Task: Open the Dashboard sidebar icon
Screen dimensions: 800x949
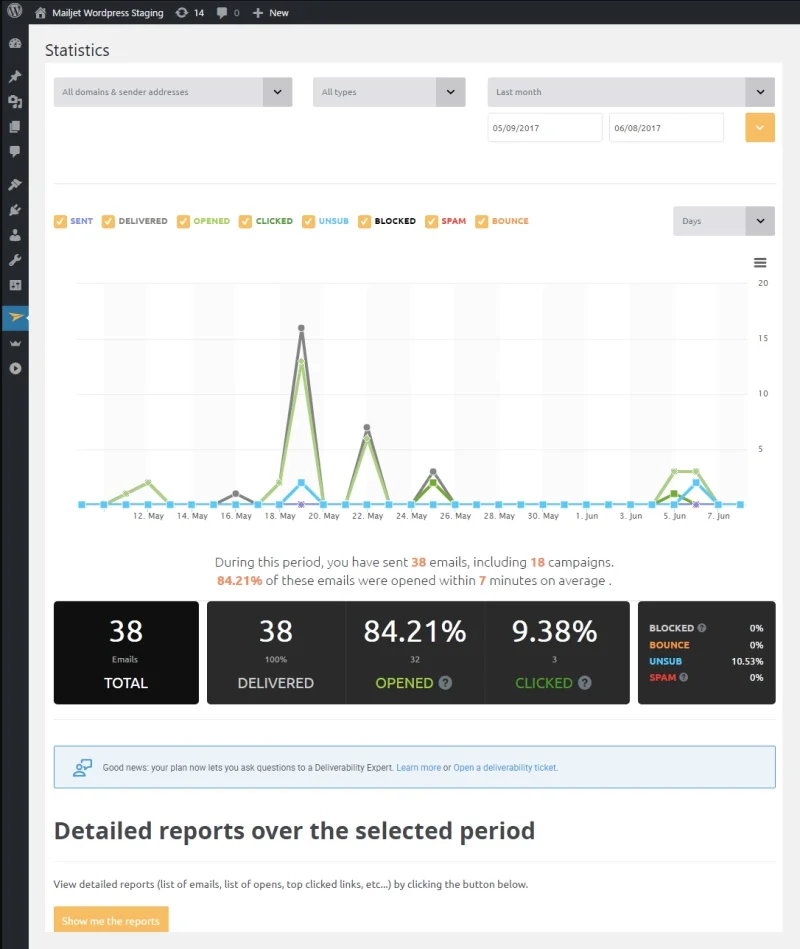Action: (15, 44)
